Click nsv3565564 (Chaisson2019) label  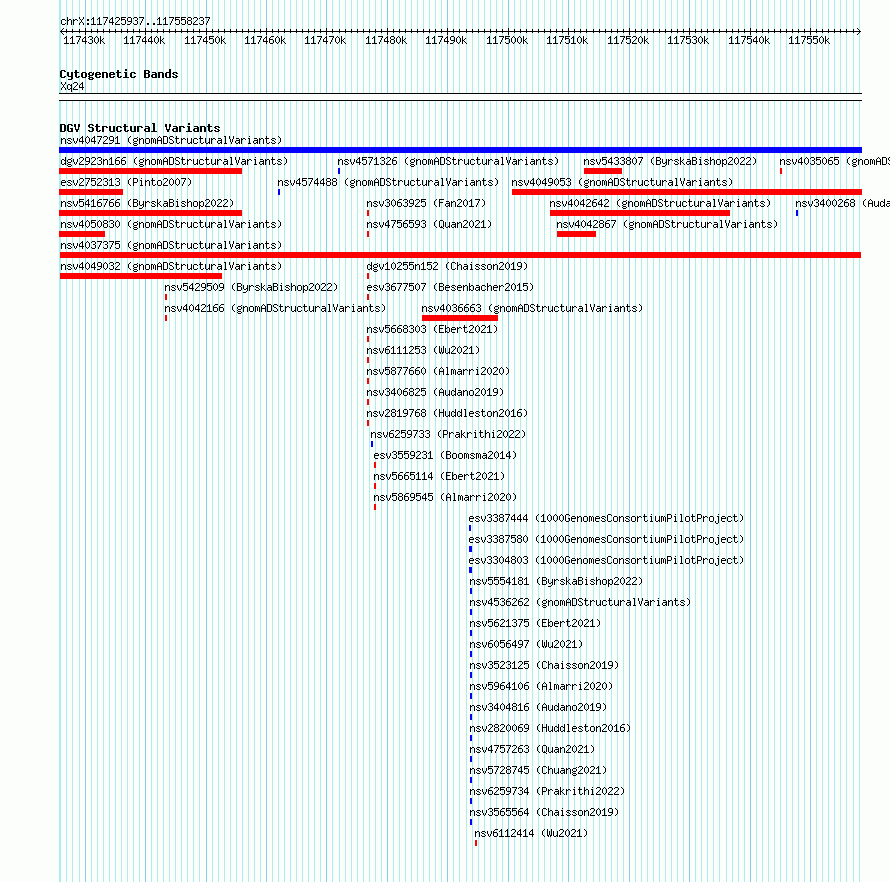pyautogui.click(x=544, y=812)
